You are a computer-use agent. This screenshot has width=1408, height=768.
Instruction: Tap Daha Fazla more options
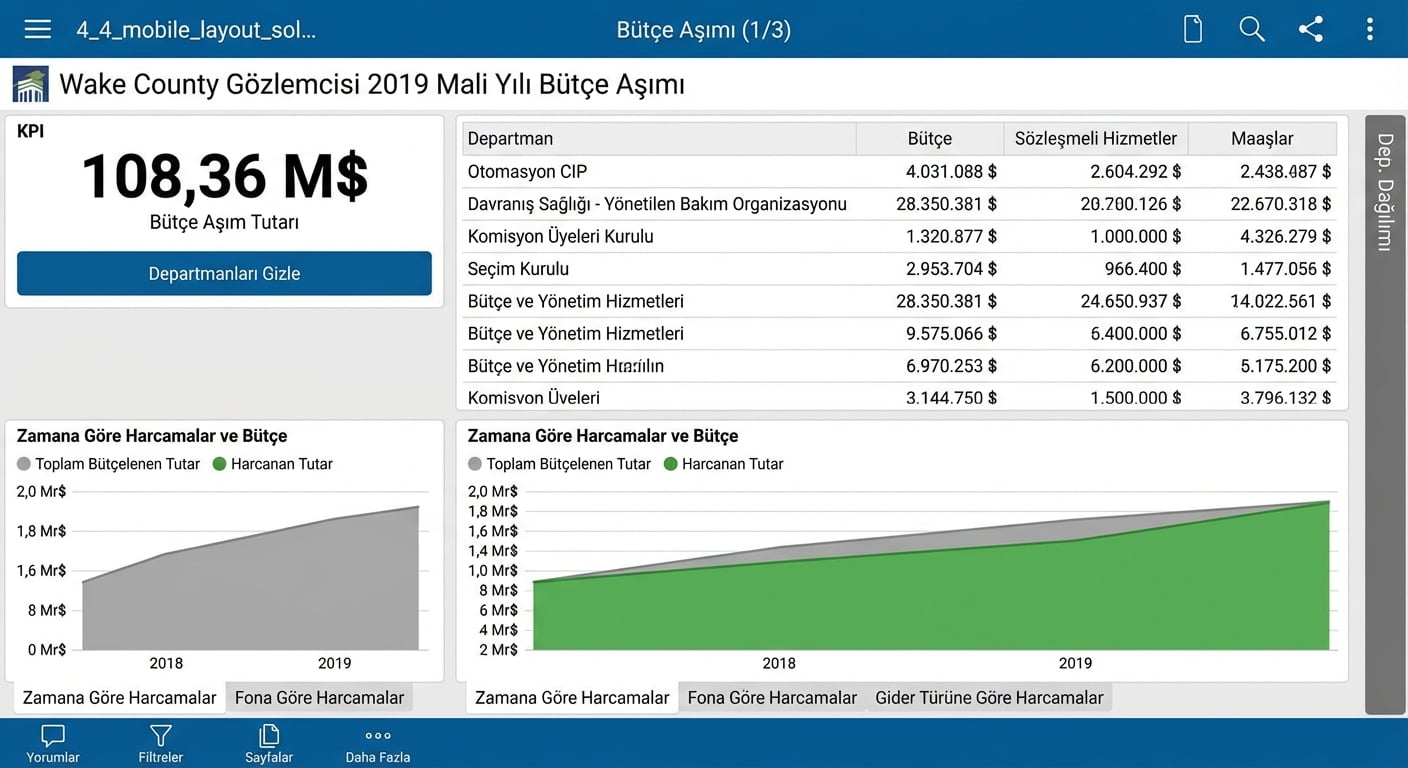click(x=378, y=744)
